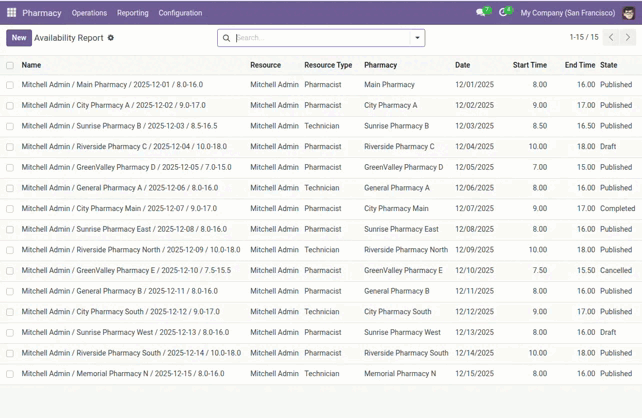The height and width of the screenshot is (418, 642).
Task: Check the GreenValley Pharmacy D row checkbox
Action: (x=10, y=167)
